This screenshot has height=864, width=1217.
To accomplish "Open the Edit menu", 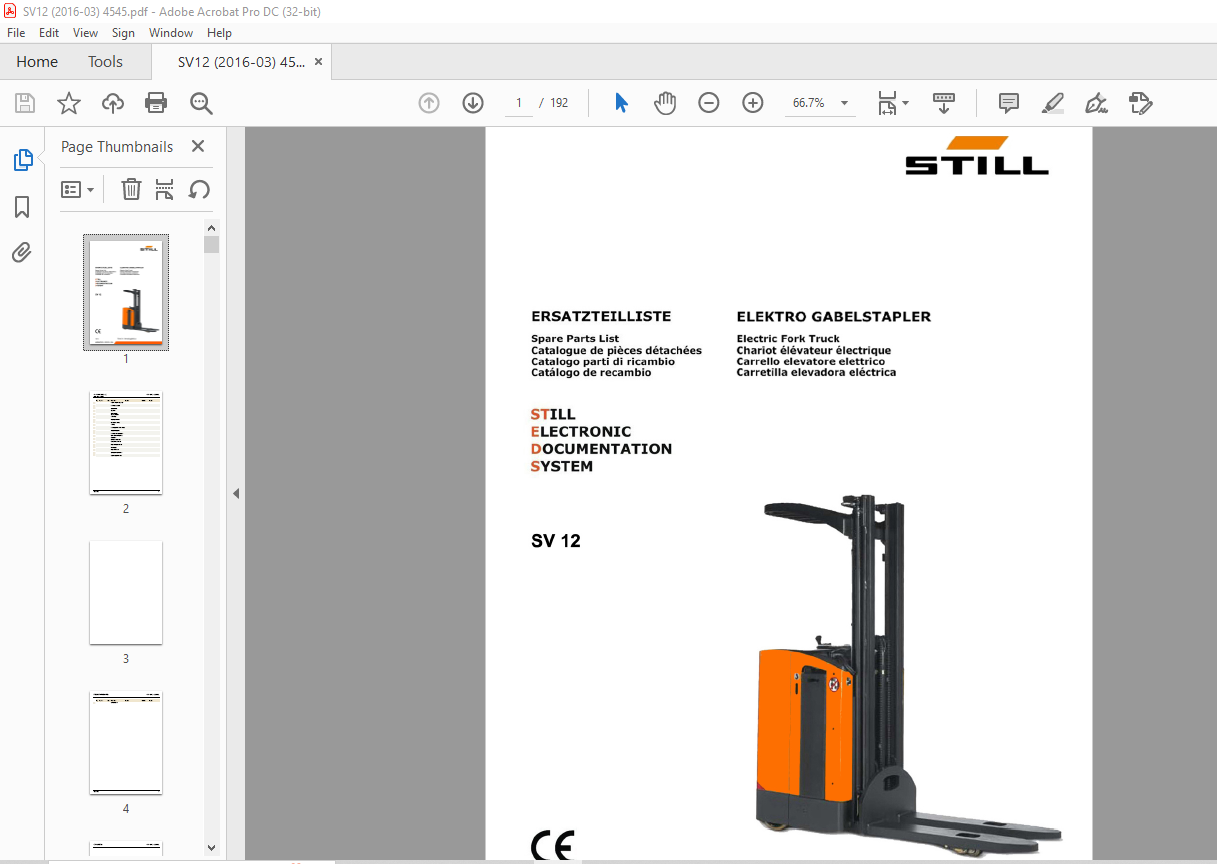I will pos(49,33).
